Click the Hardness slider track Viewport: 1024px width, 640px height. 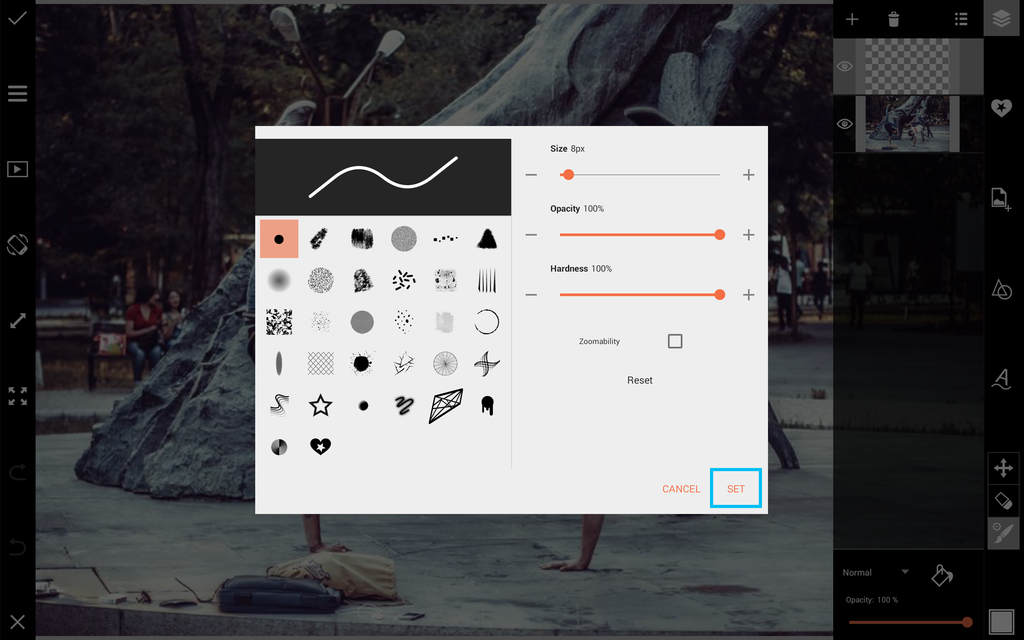tap(640, 295)
